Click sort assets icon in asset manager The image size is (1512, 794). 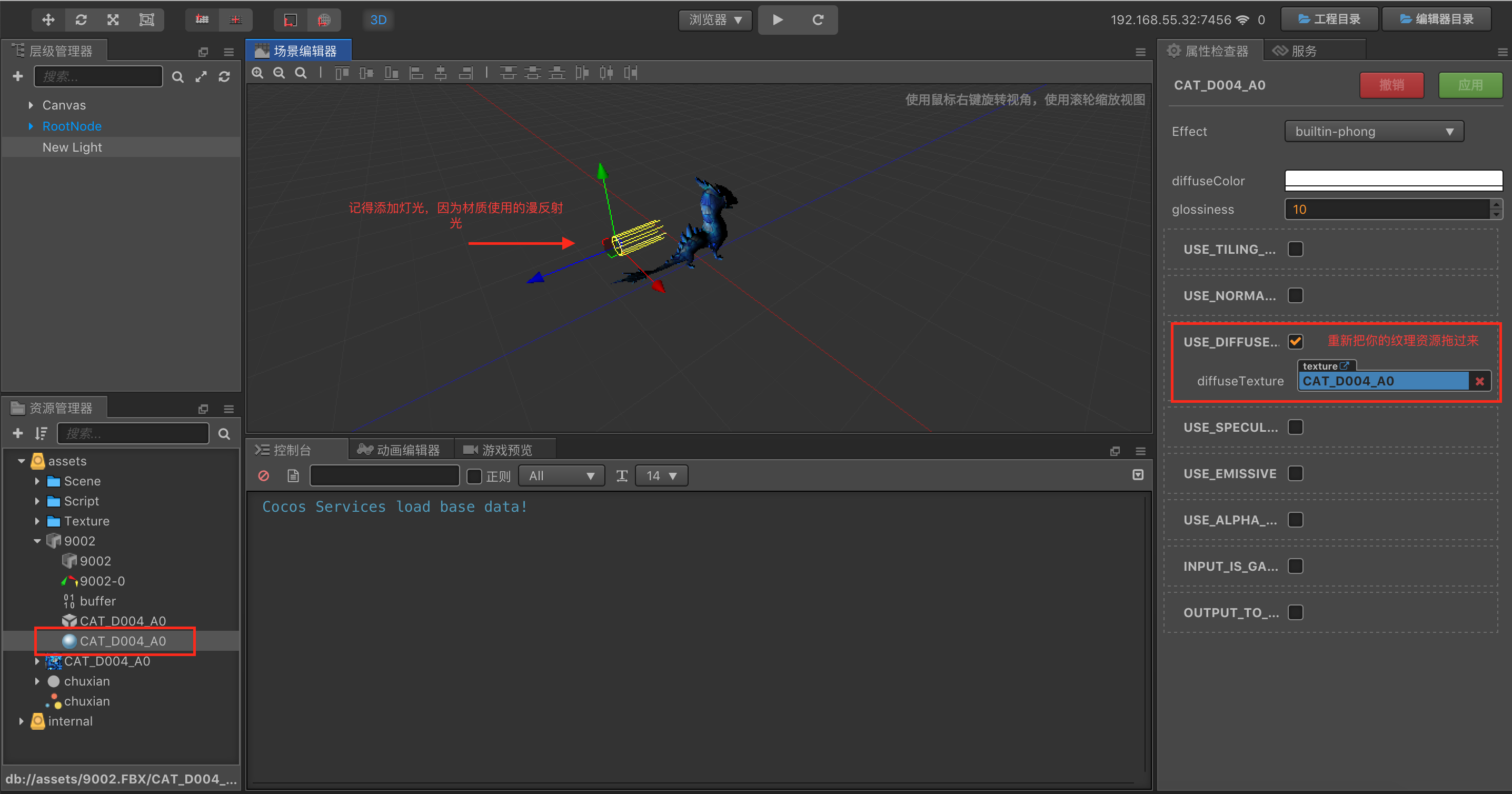click(41, 434)
